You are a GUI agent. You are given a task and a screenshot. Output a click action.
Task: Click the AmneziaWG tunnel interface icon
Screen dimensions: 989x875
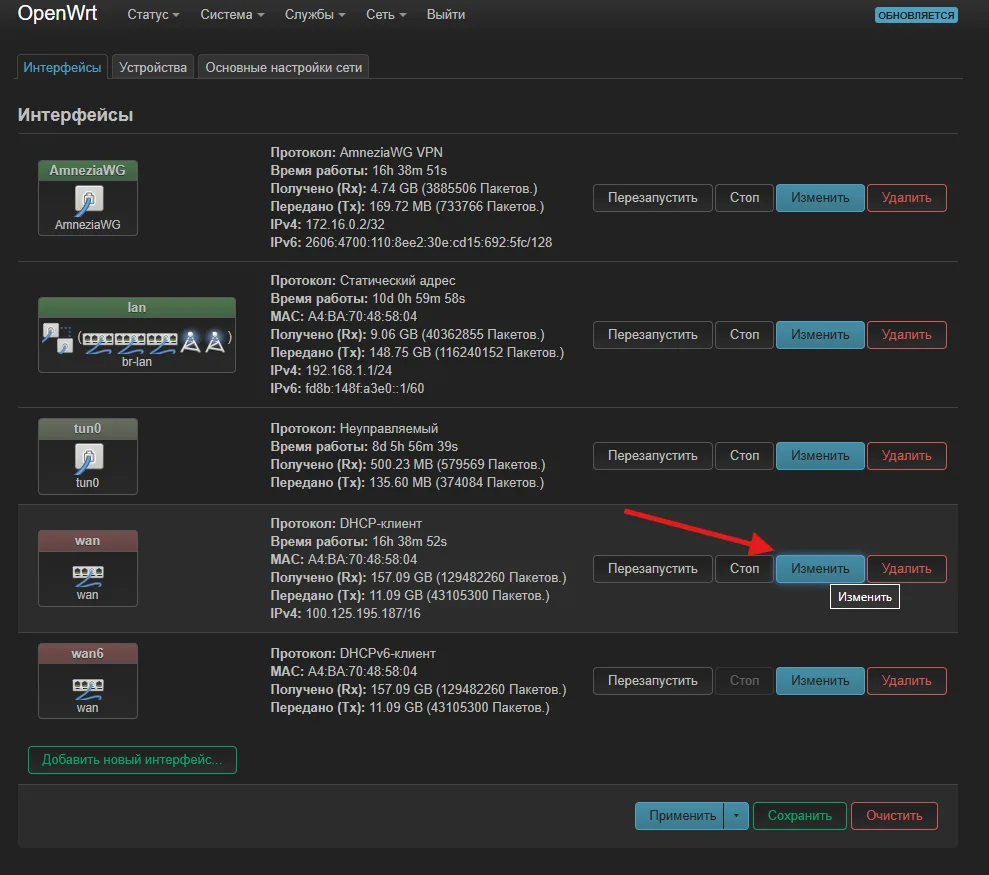(x=88, y=200)
